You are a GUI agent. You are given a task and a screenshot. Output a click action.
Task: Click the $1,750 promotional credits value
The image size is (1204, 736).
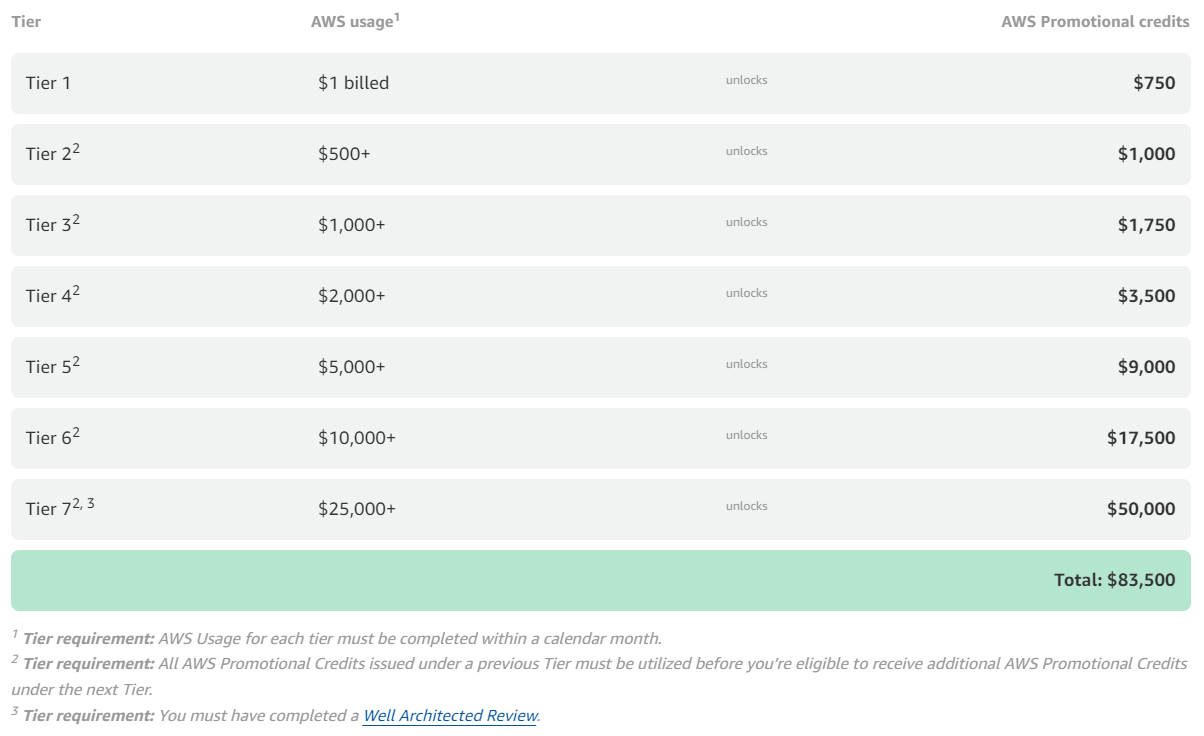click(x=1146, y=225)
